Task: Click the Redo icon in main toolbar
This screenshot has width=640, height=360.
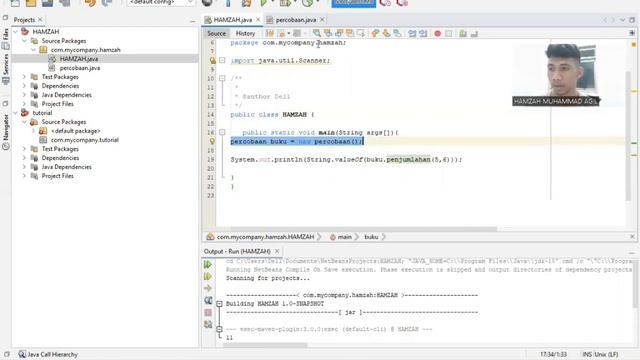Action: click(x=107, y=3)
